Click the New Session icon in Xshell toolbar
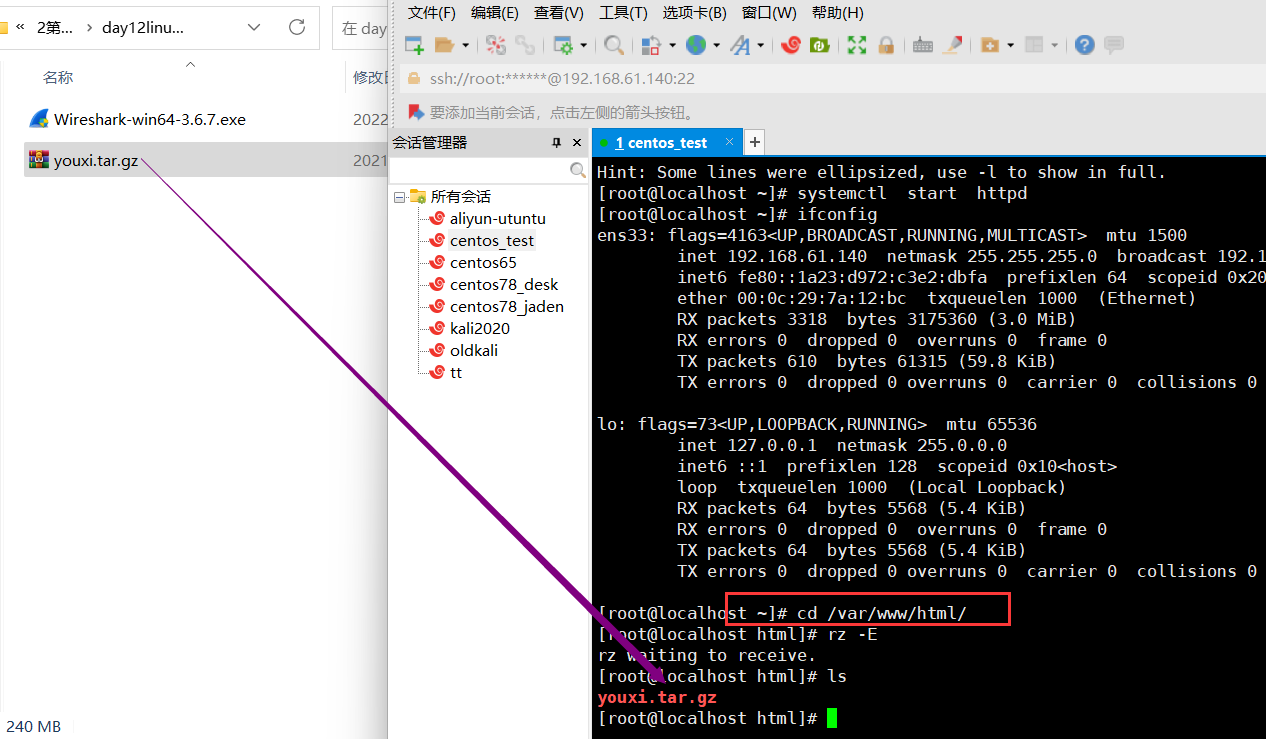Screen dimensions: 1266x739 coord(414,45)
